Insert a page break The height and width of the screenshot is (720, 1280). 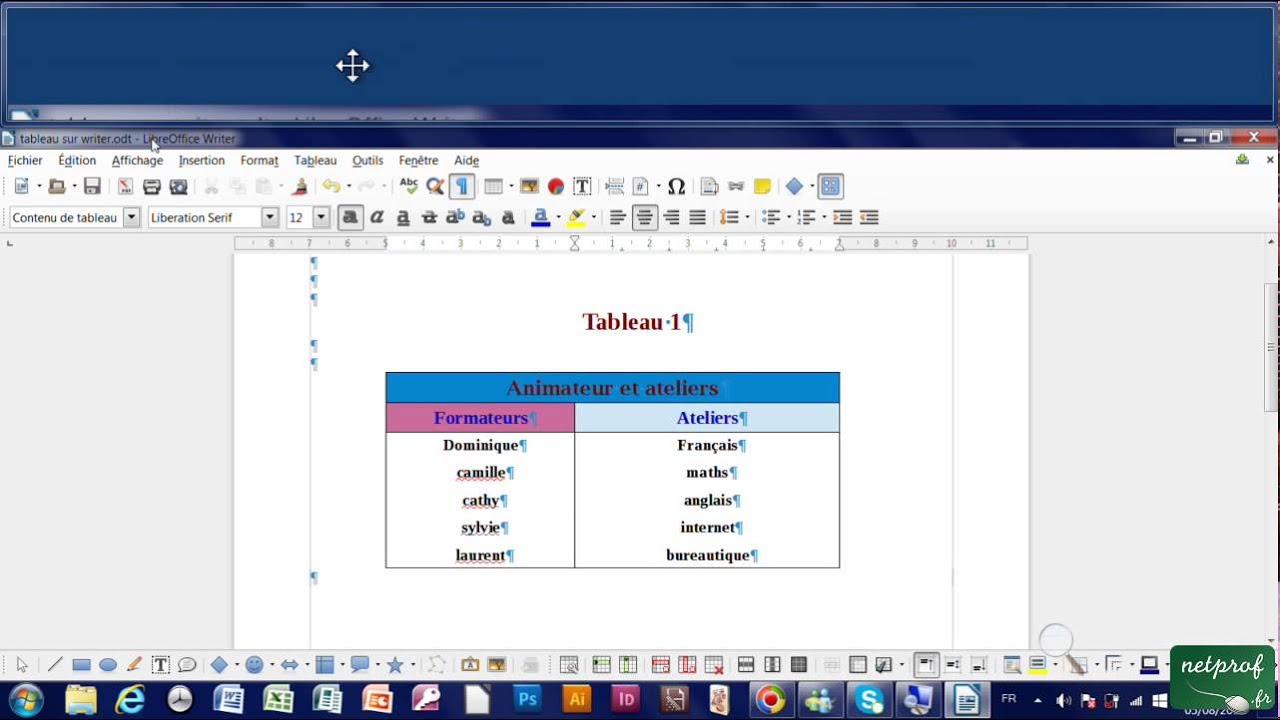click(615, 186)
